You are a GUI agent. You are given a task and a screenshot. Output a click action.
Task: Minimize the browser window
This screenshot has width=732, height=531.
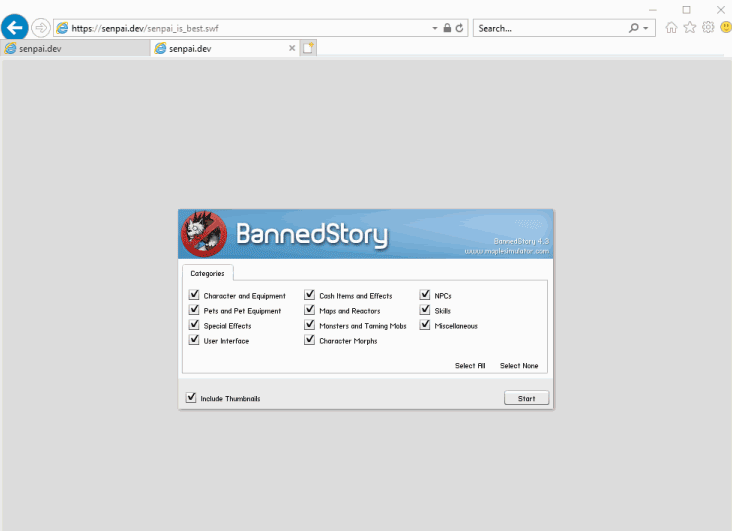(653, 10)
